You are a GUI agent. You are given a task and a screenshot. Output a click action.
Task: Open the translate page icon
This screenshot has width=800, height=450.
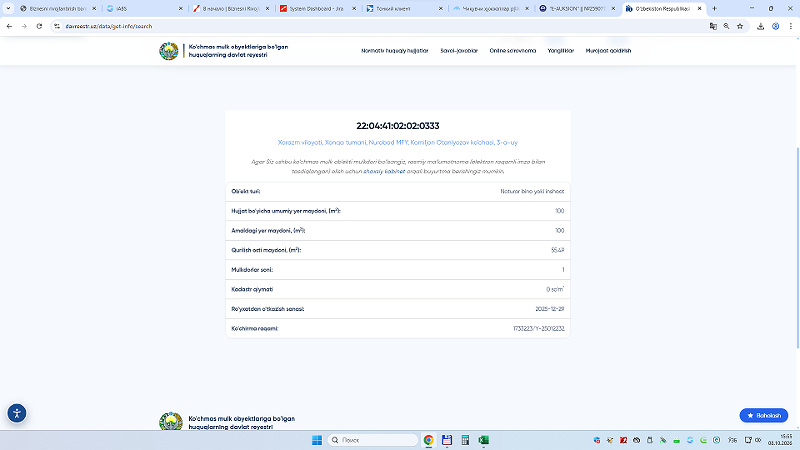[713, 26]
